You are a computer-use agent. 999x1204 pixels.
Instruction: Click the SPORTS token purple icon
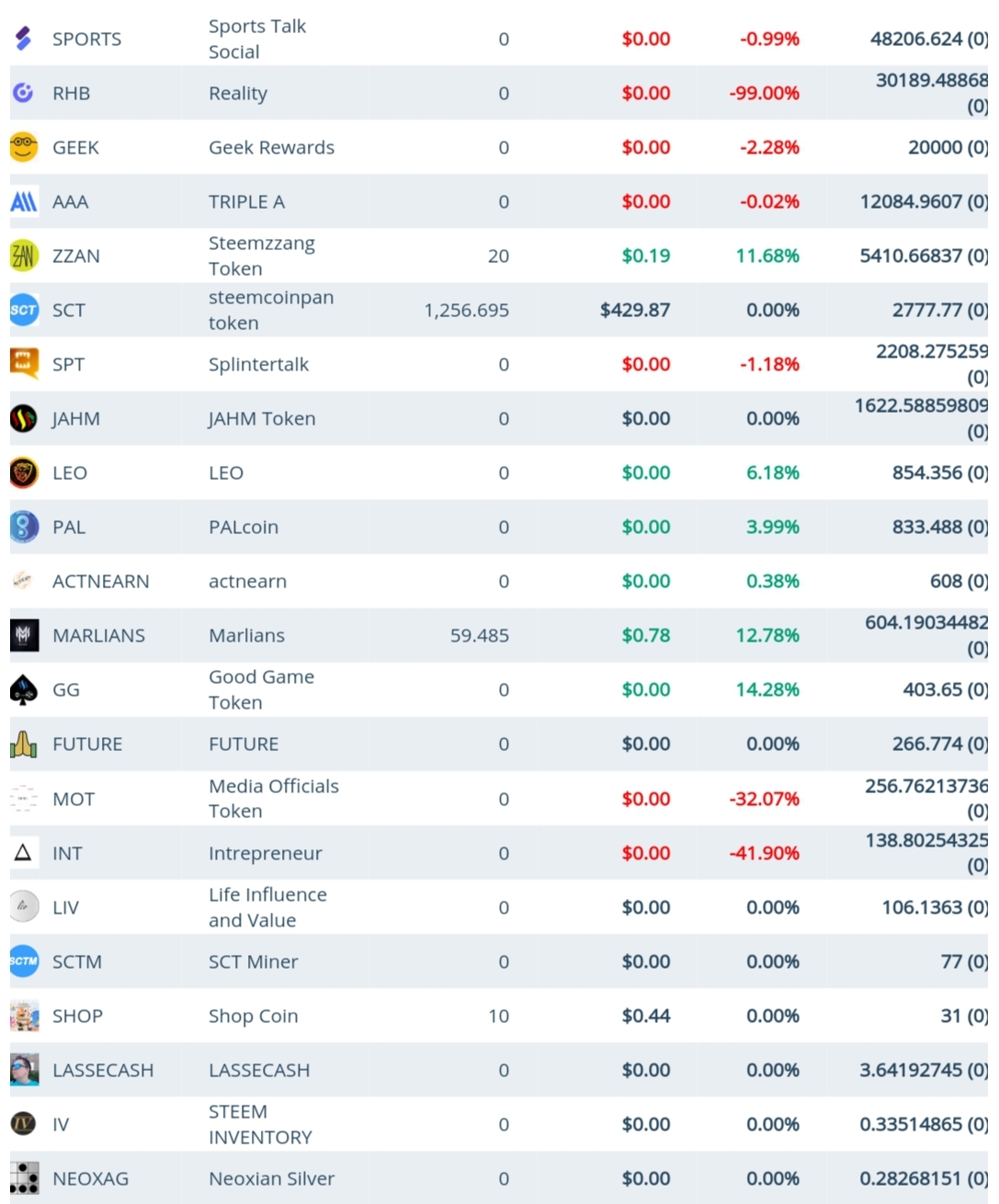click(x=24, y=39)
